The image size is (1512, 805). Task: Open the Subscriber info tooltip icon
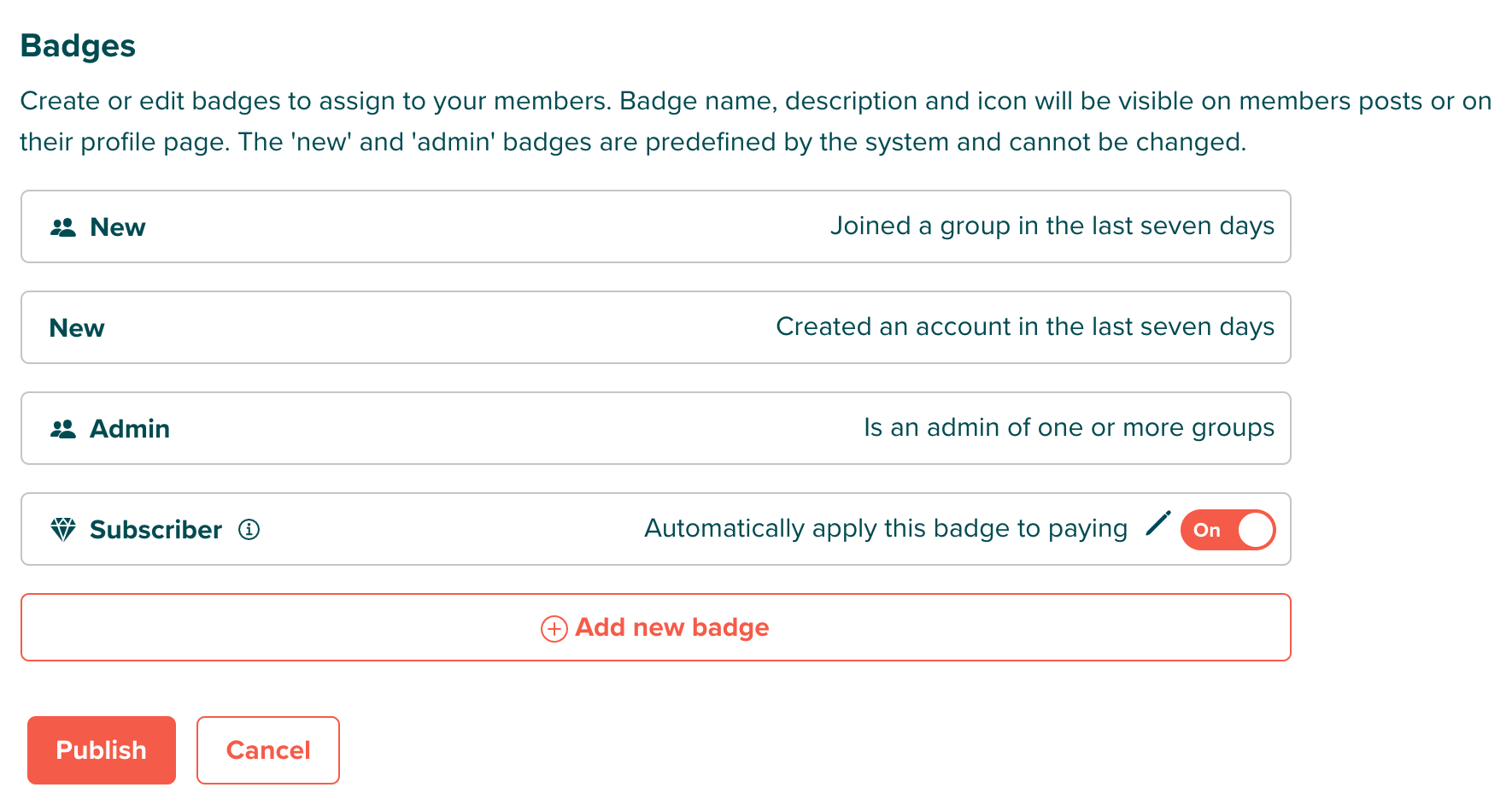point(249,530)
